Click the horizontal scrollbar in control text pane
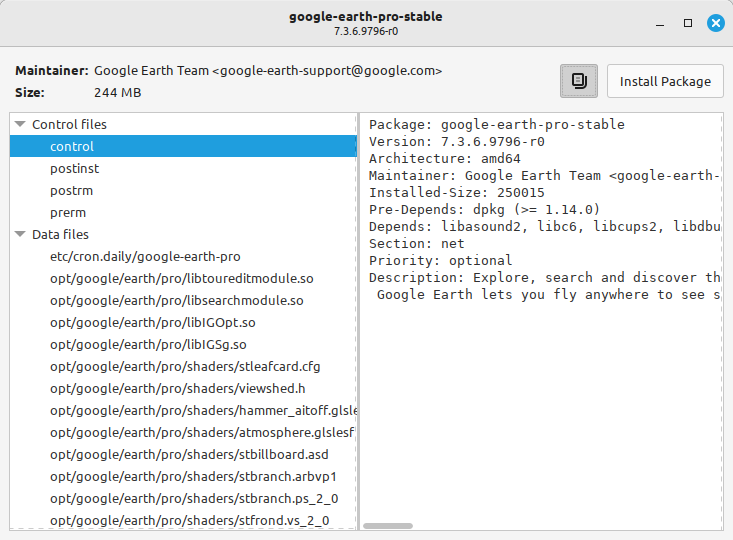The height and width of the screenshot is (540, 733). [x=388, y=526]
